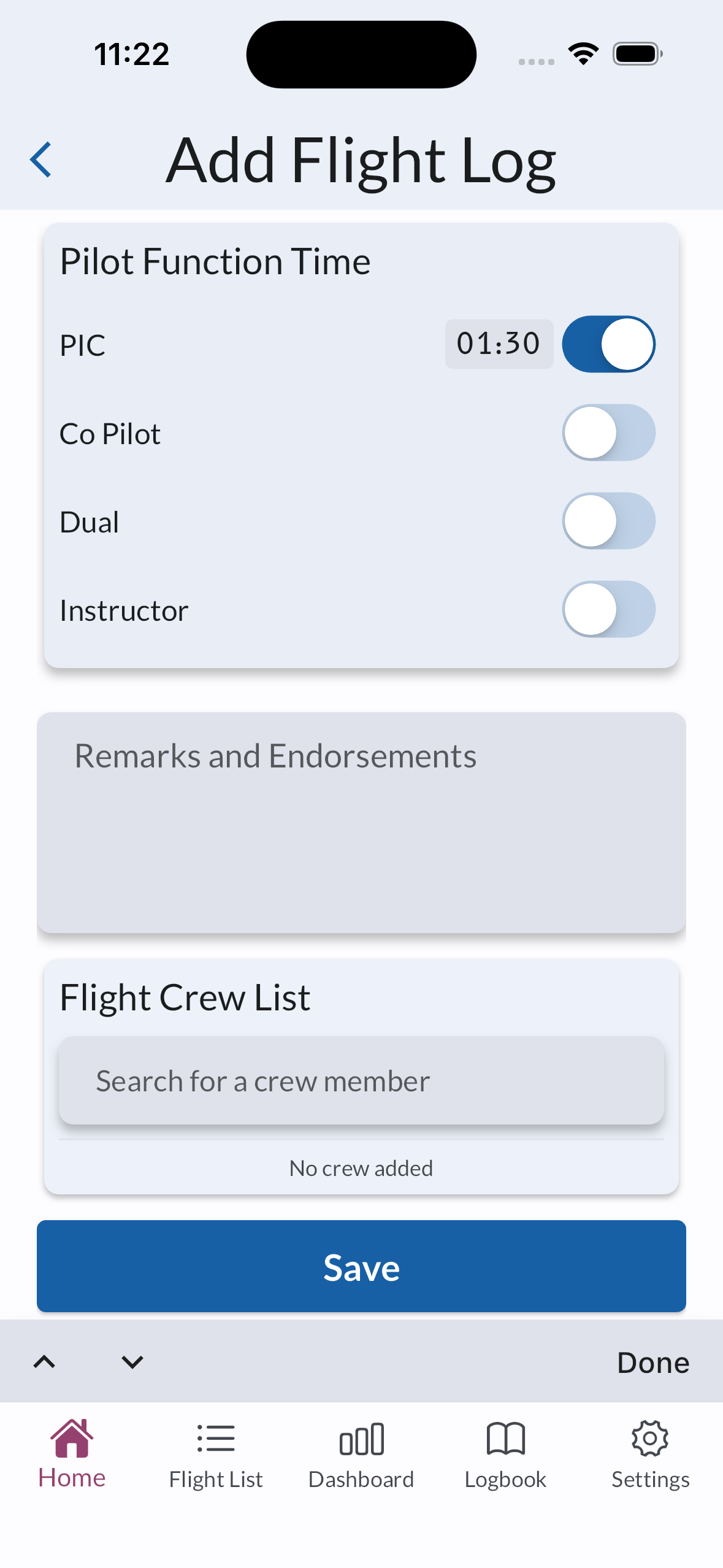Viewport: 723px width, 1568px height.
Task: Switch on the Instructor toggle
Action: coord(608,609)
